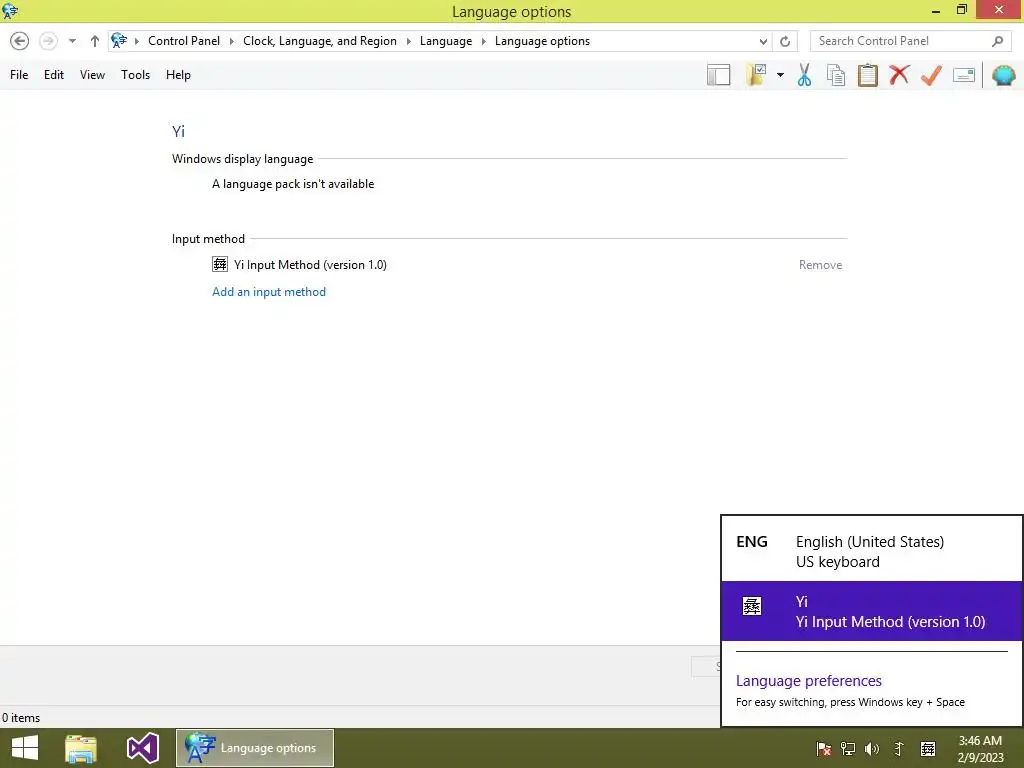Click the Yi language indicator tray icon
The width and height of the screenshot is (1024, 768).
tap(899, 749)
